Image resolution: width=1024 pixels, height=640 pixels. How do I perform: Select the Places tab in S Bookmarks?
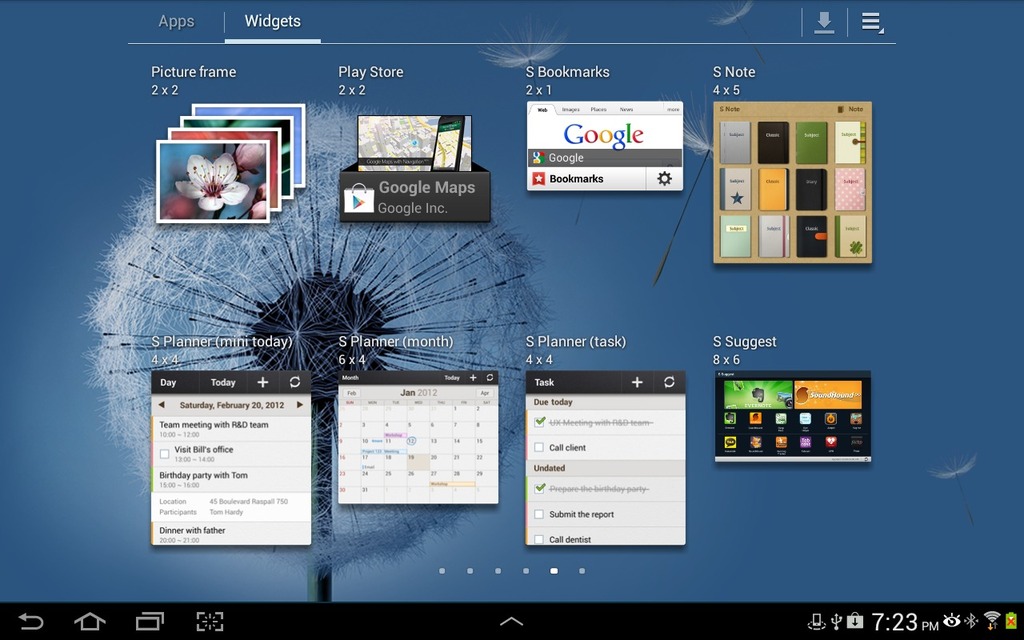tap(598, 110)
